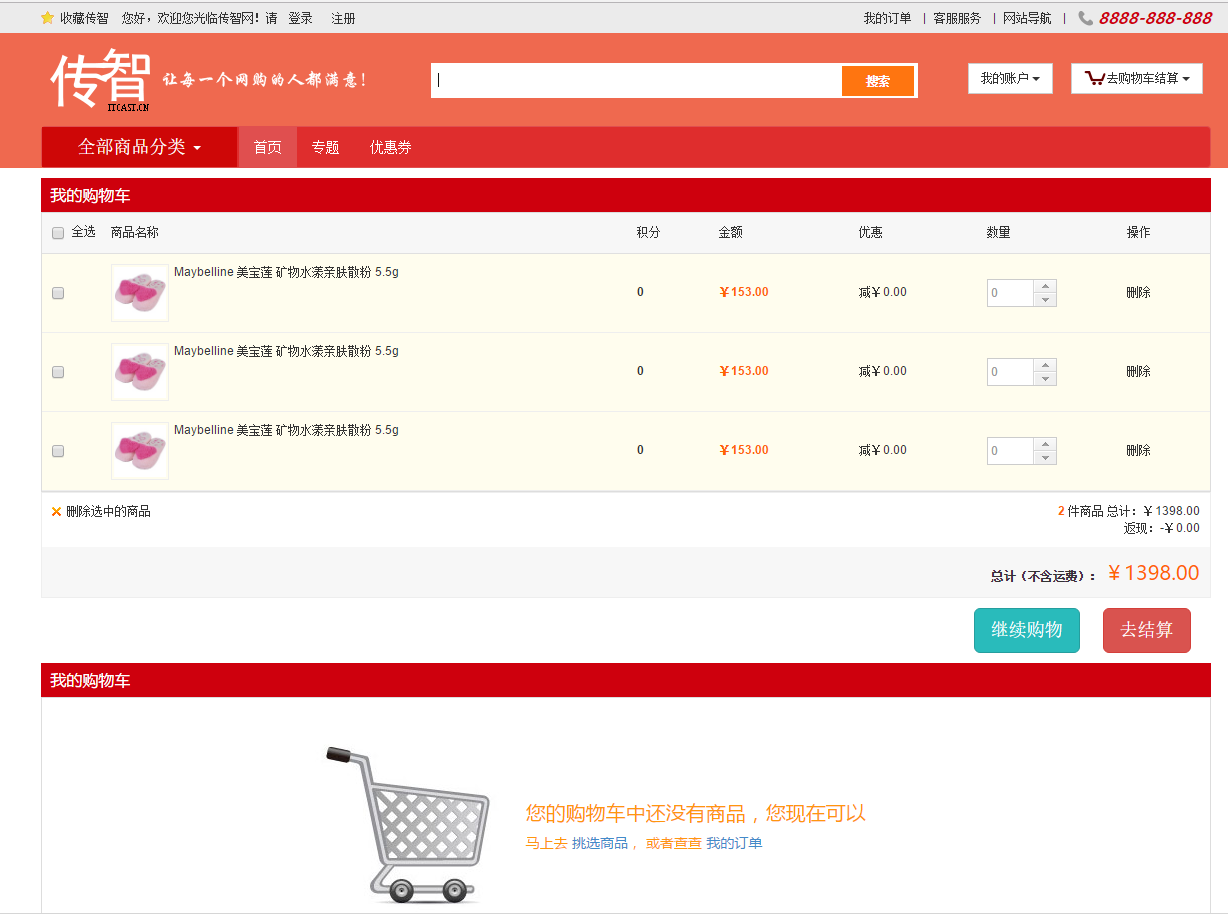This screenshot has width=1228, height=914.
Task: Click the orange X icon before 删除选中的商品
Action: pos(56,512)
